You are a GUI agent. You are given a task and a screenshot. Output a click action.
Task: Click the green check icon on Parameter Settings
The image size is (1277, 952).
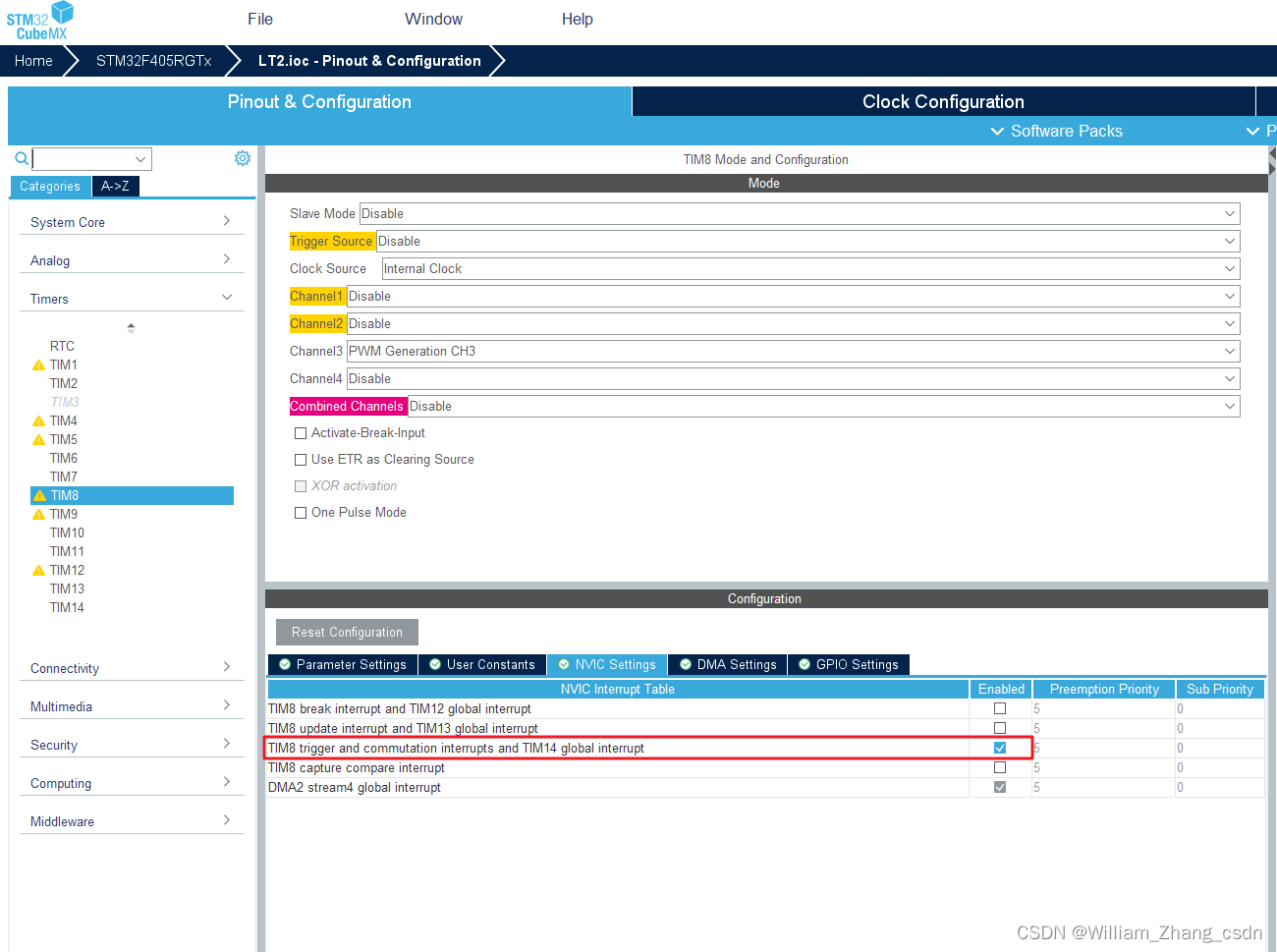tap(285, 665)
